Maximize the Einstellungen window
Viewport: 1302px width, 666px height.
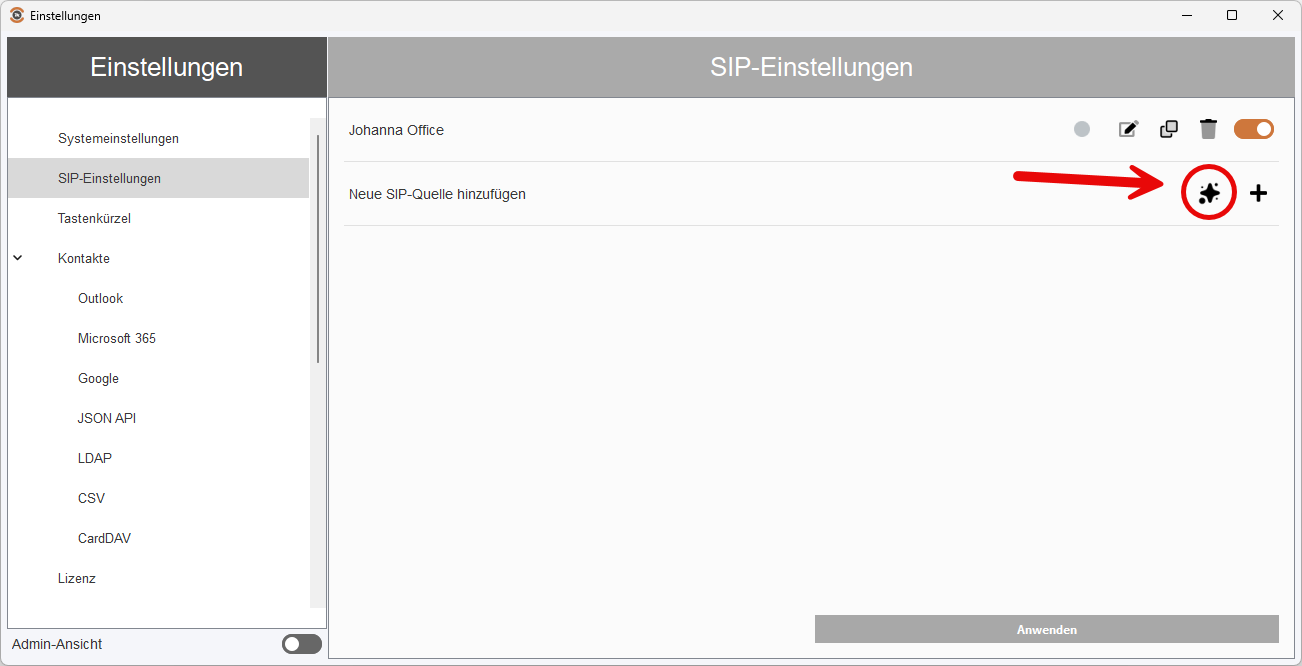point(1232,15)
